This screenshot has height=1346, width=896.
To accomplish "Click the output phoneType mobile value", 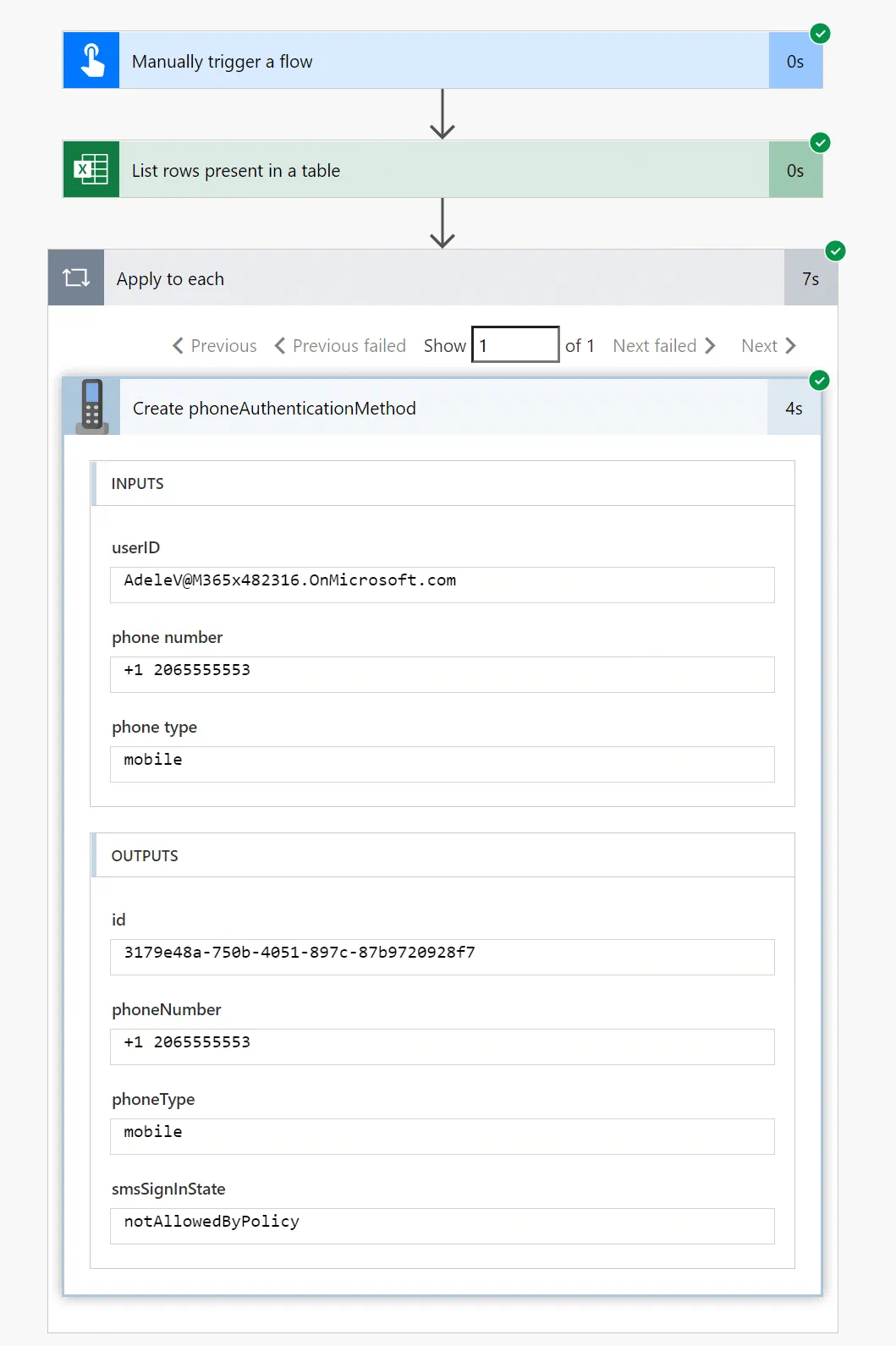I will coord(443,1136).
